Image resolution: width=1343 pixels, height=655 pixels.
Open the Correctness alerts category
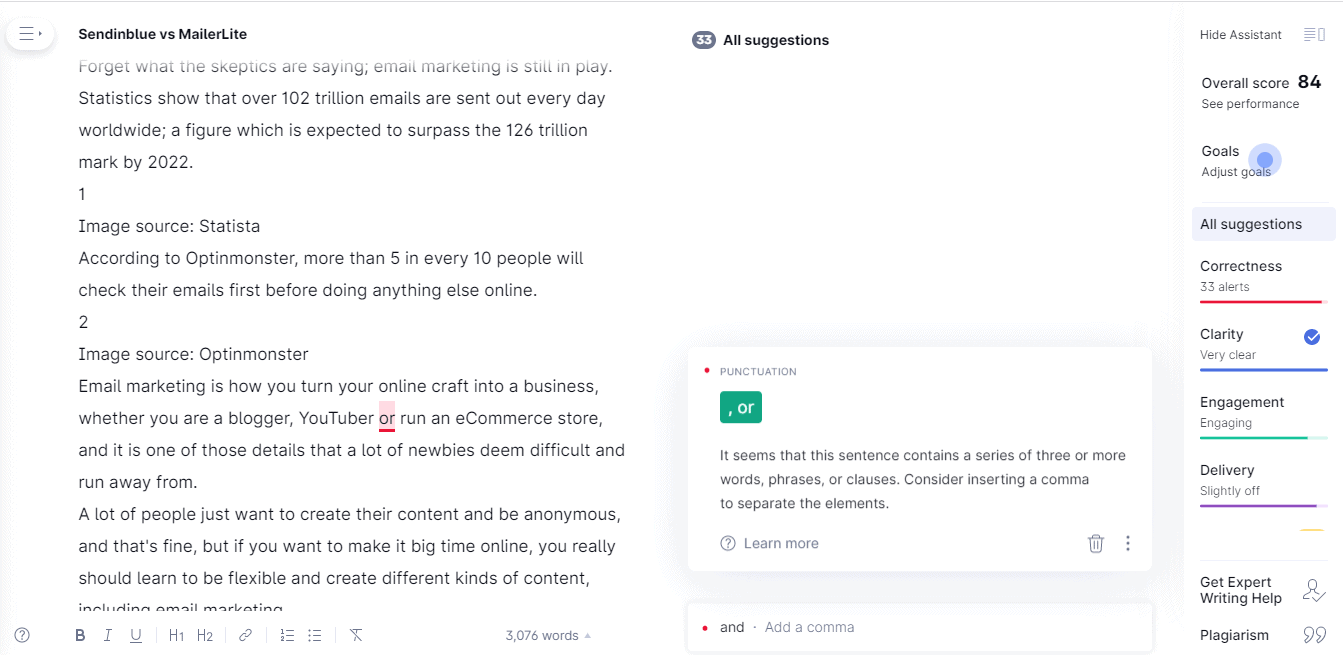pyautogui.click(x=1263, y=277)
